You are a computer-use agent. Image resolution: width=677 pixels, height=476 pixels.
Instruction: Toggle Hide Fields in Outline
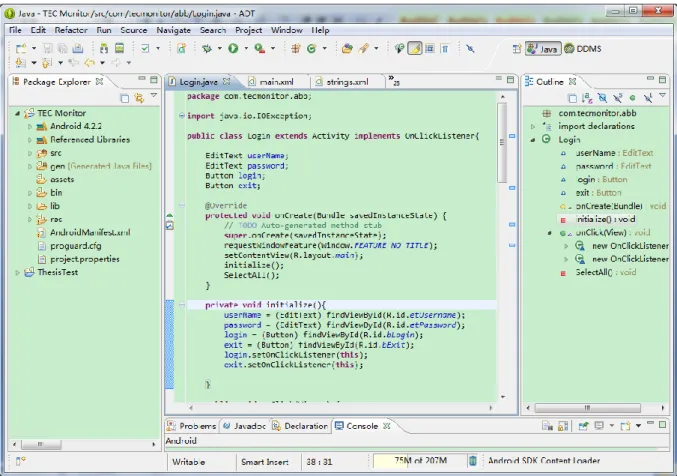pos(602,98)
